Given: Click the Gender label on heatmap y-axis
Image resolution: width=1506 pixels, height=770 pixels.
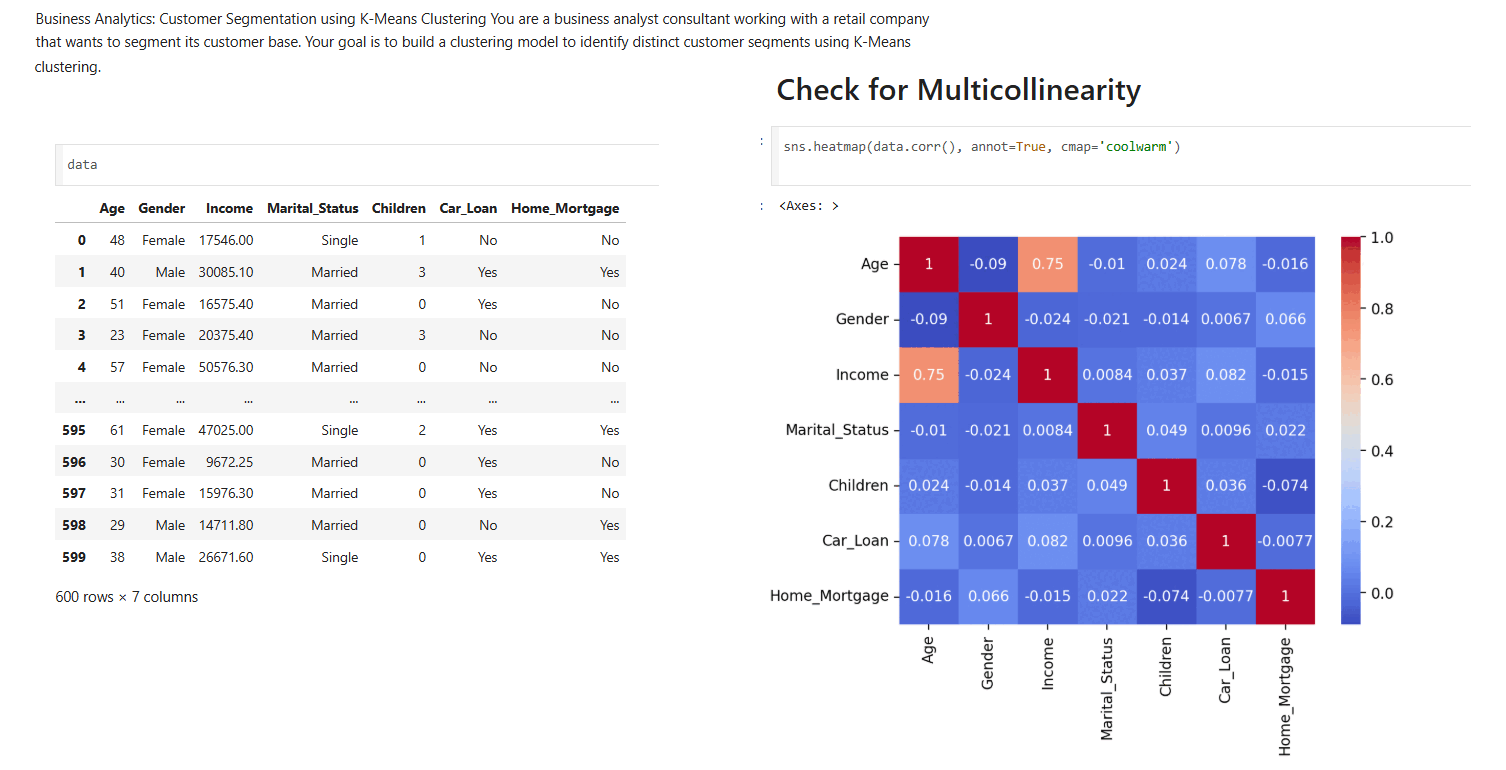Looking at the screenshot, I should tap(862, 319).
